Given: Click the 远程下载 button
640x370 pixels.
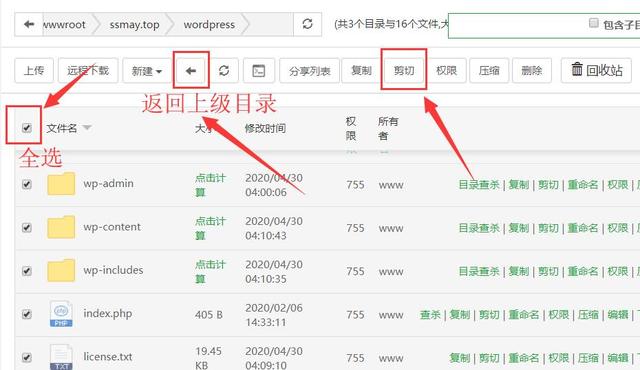Looking at the screenshot, I should (x=88, y=71).
